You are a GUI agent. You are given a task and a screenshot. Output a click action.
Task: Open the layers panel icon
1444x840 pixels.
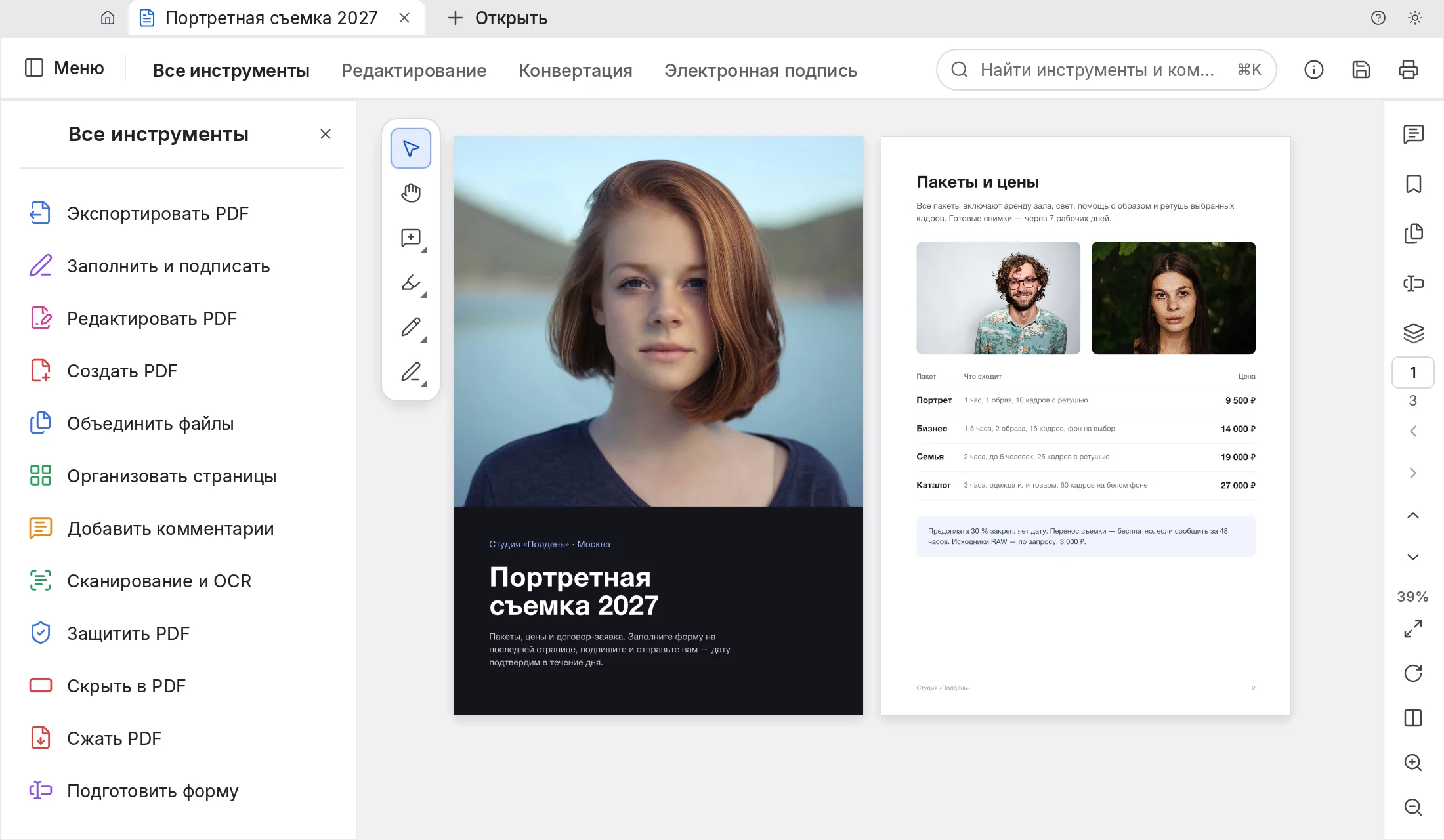click(x=1413, y=333)
